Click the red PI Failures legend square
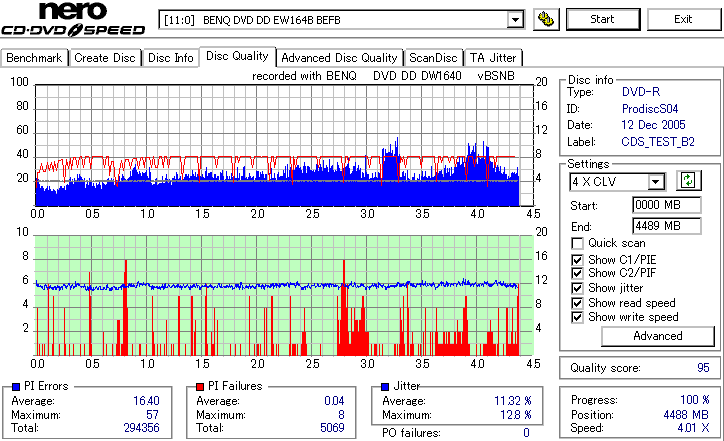724x441 pixels. (200, 387)
